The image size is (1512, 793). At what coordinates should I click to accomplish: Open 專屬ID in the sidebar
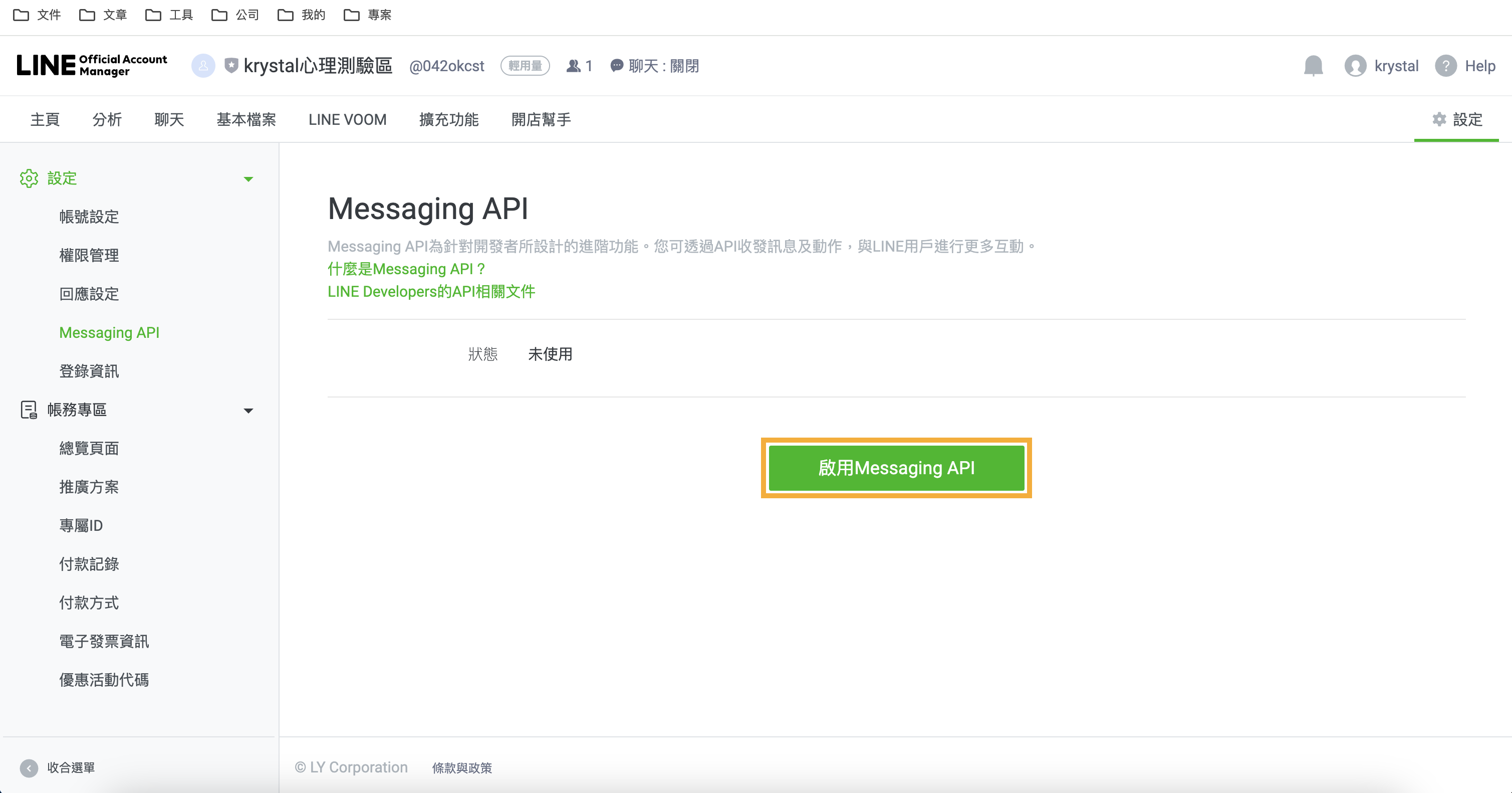coord(81,525)
